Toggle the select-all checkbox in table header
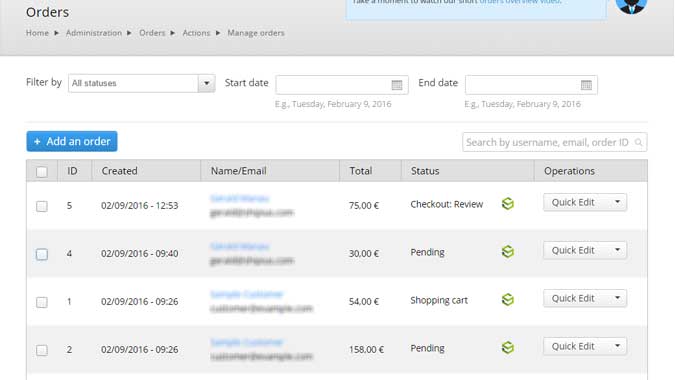 (x=42, y=172)
